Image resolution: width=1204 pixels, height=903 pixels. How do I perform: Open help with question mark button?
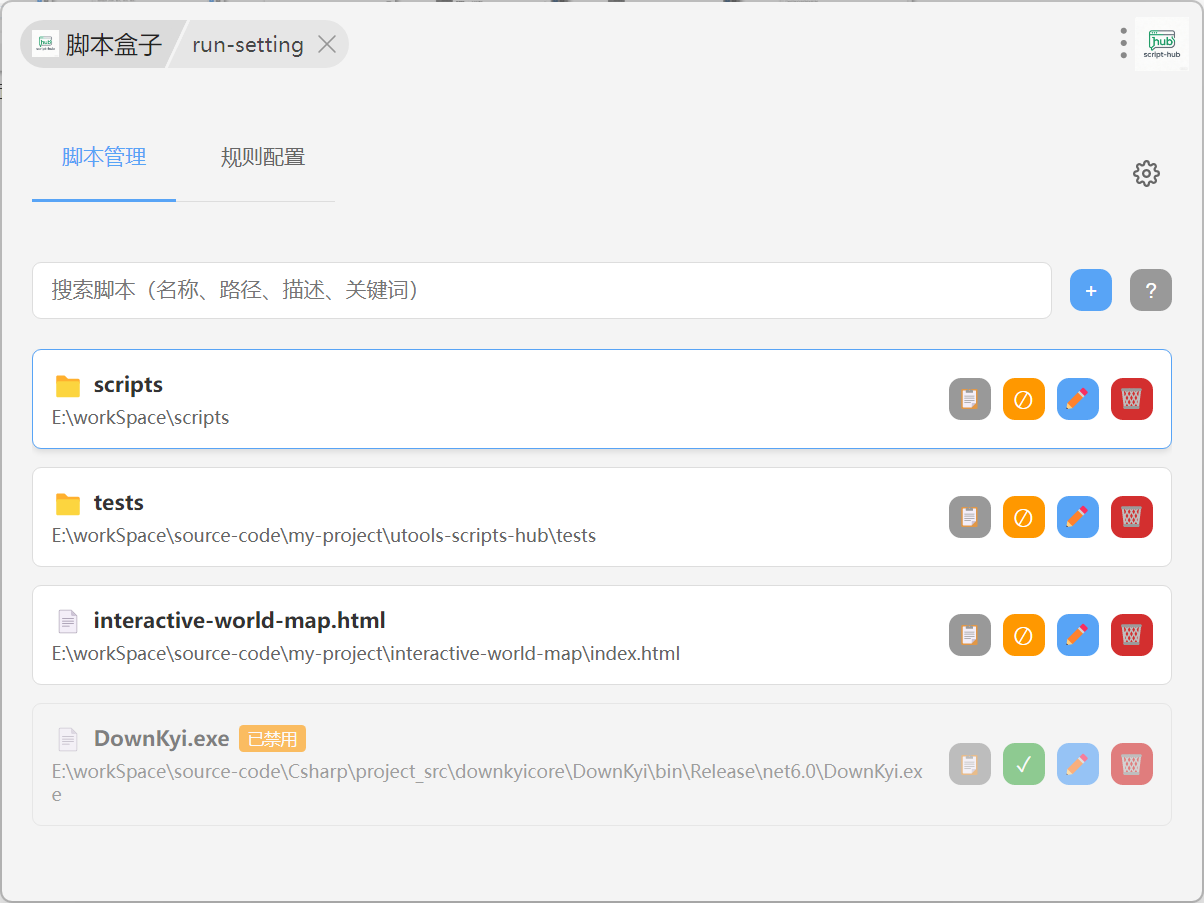pos(1150,291)
